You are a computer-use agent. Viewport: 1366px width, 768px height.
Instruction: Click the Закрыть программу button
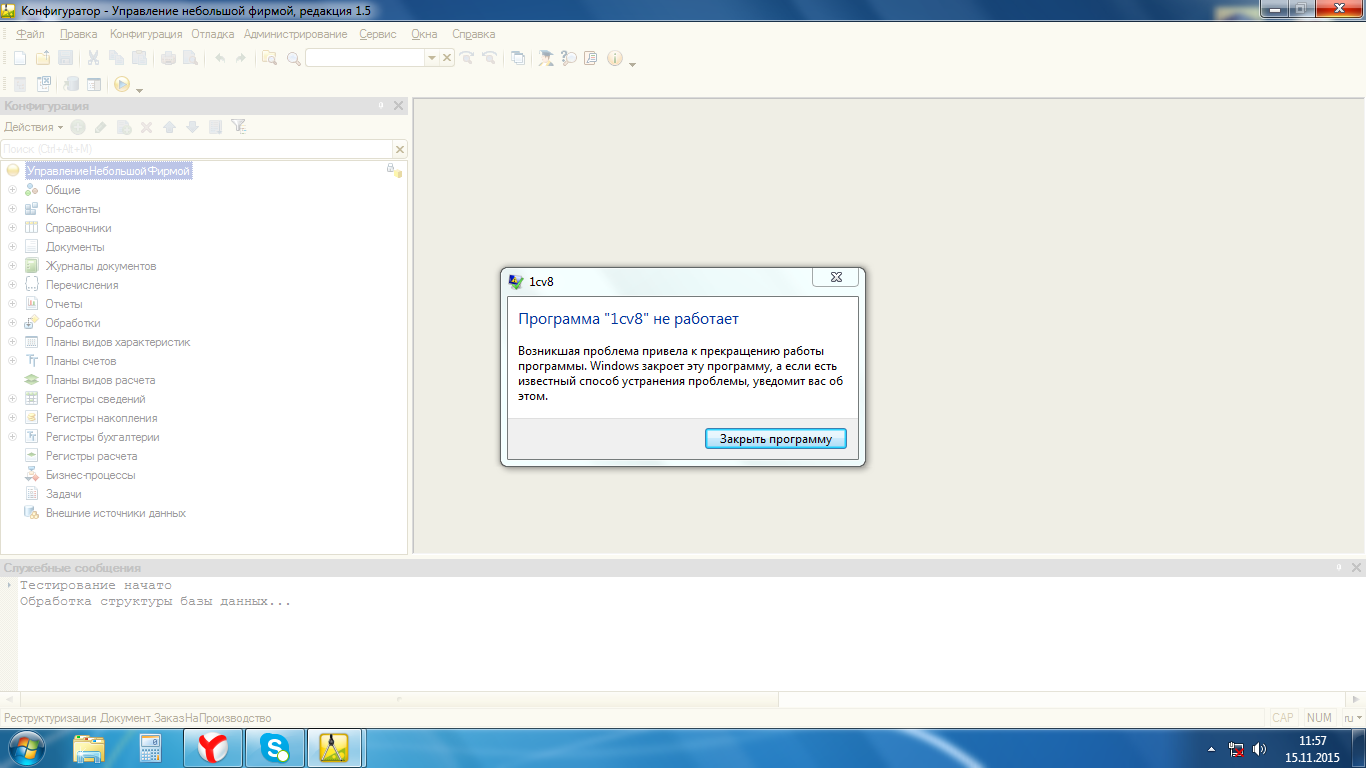pos(775,439)
